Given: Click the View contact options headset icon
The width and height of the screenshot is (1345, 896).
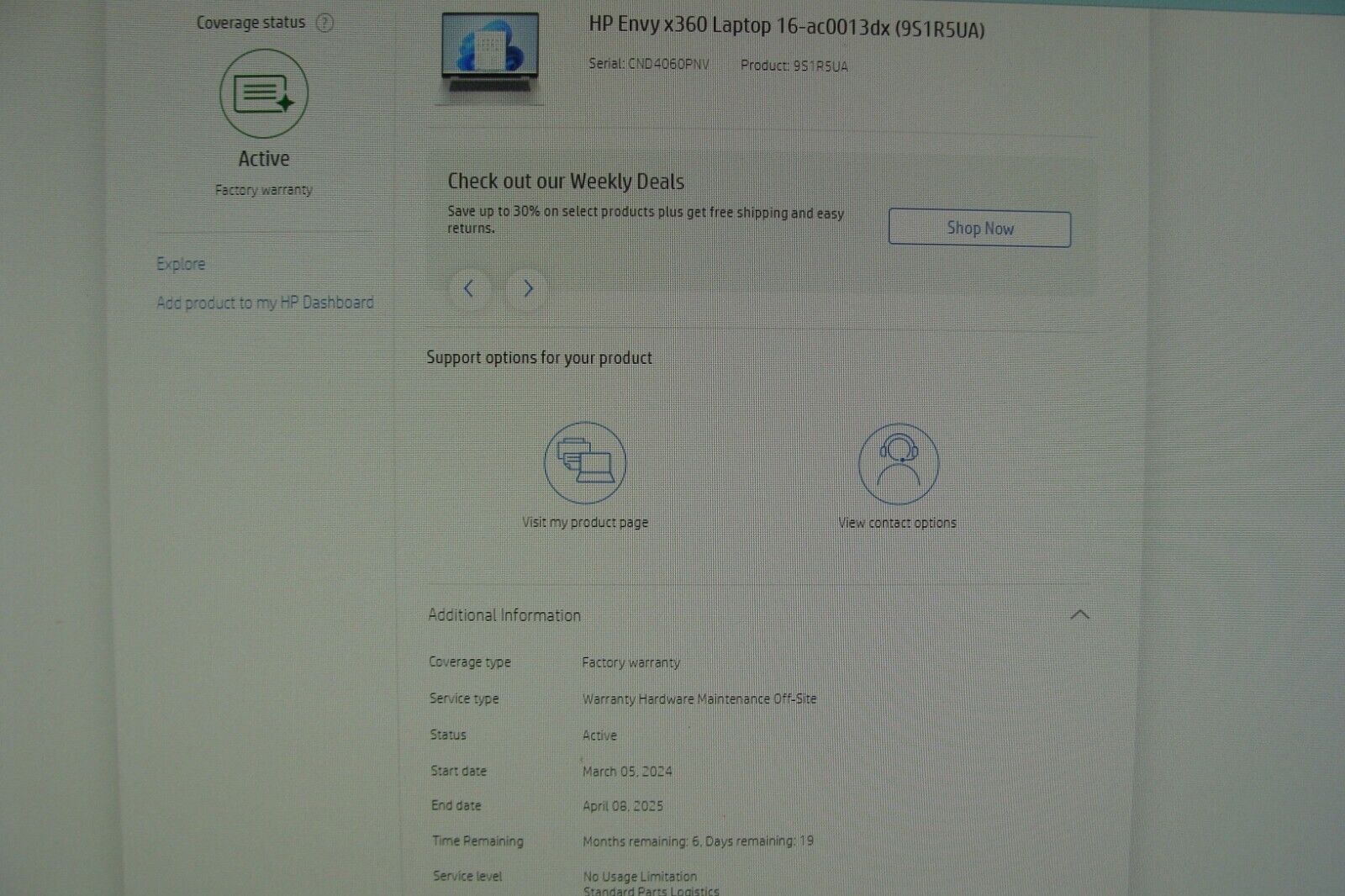Looking at the screenshot, I should [x=899, y=464].
